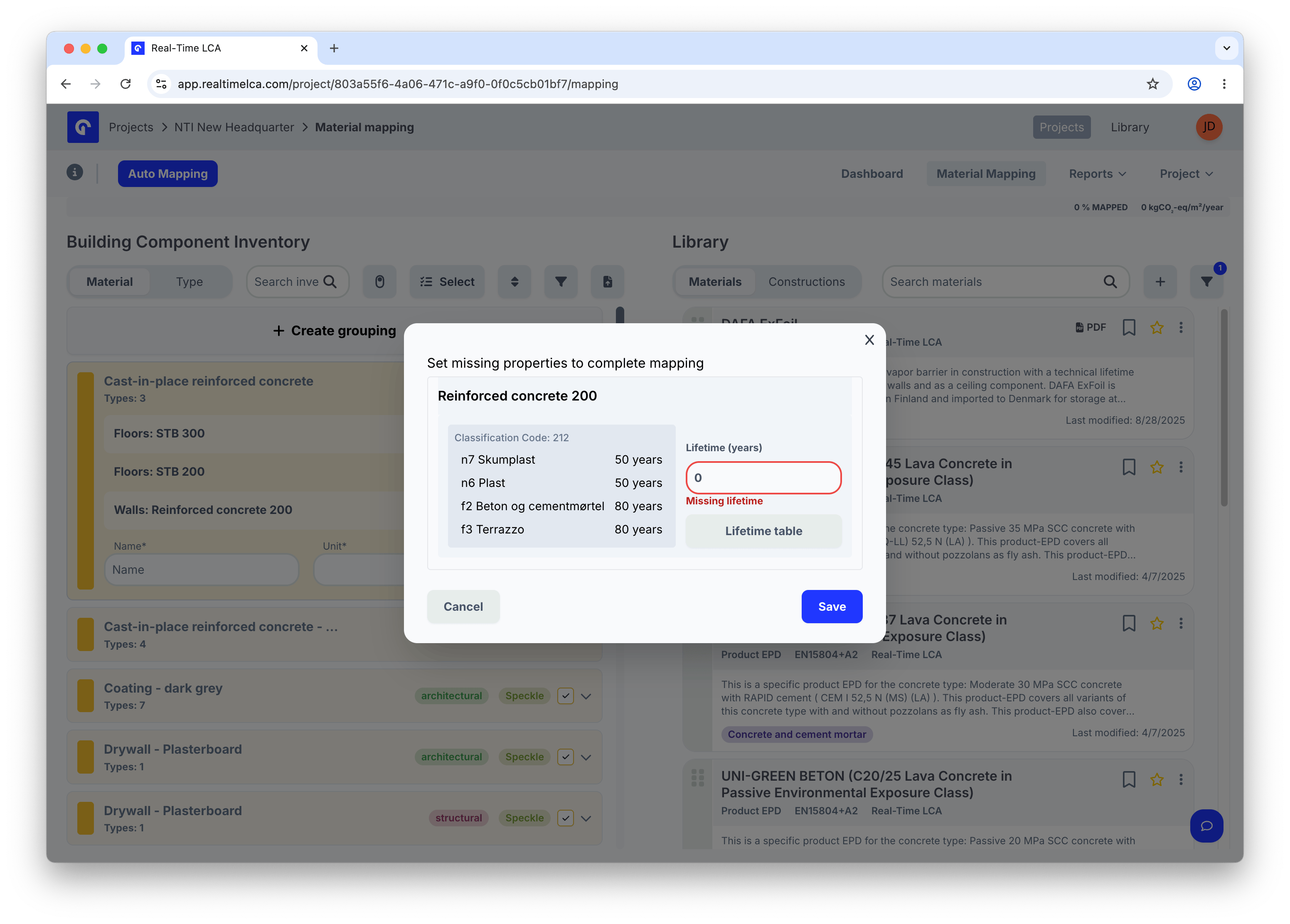Screen dimensions: 1290x924
Task: Favorite the 37 Lava Concrete card
Action: click(1156, 624)
